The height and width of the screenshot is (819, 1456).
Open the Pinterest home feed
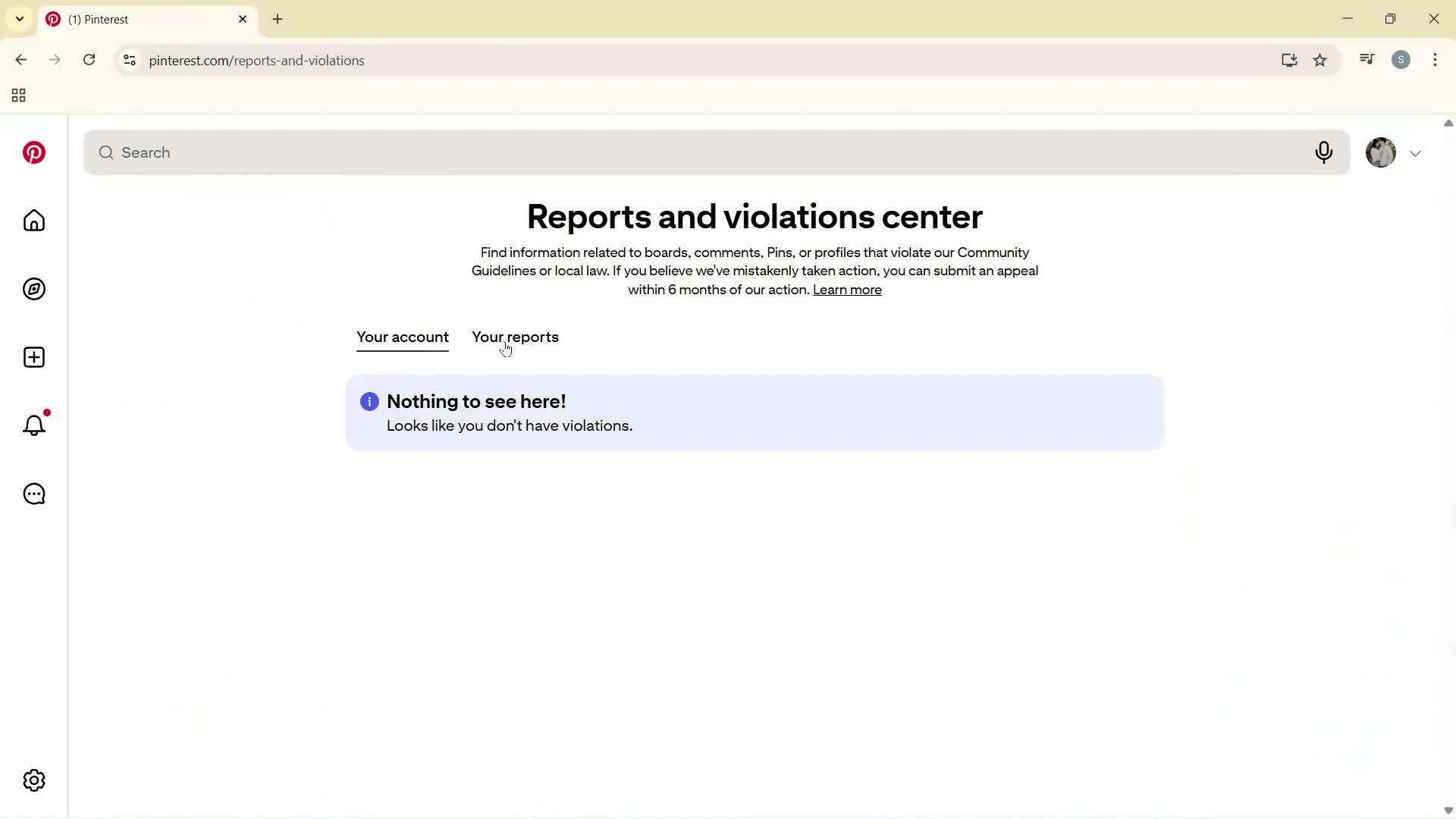(x=33, y=221)
